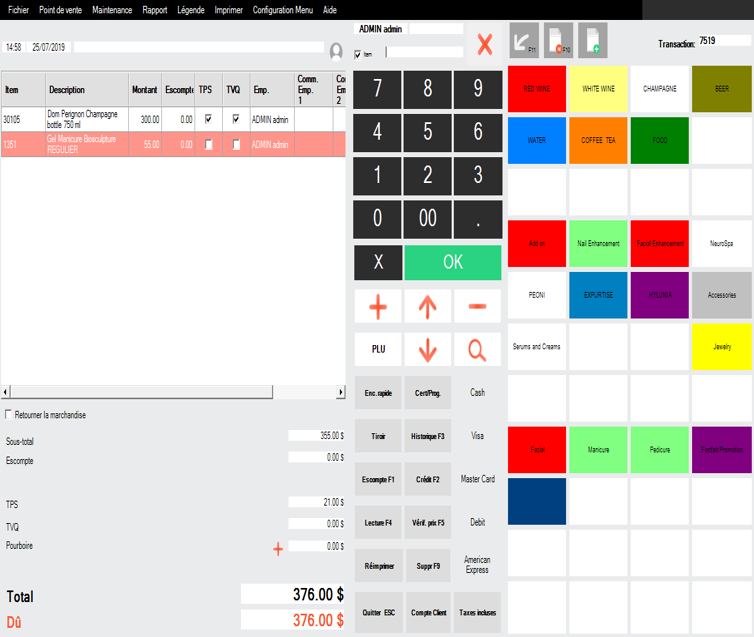Tap keypad double zero 00
Viewport: 754px width, 637px height.
(427, 219)
